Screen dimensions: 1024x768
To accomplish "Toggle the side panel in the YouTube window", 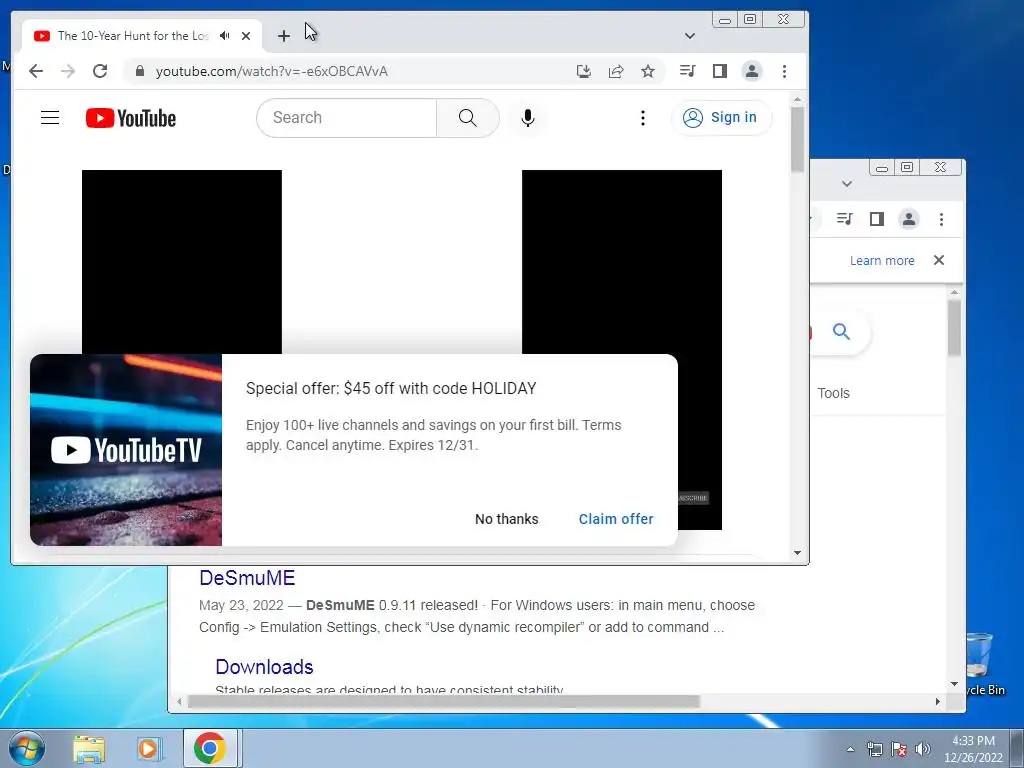I will tap(720, 71).
